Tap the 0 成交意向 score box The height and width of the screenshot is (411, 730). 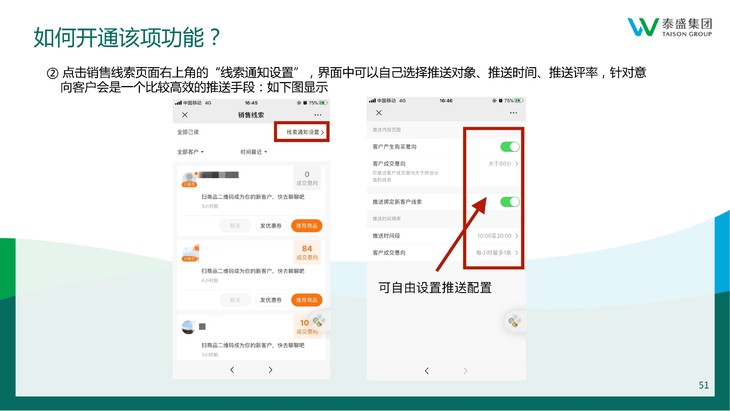(x=307, y=178)
